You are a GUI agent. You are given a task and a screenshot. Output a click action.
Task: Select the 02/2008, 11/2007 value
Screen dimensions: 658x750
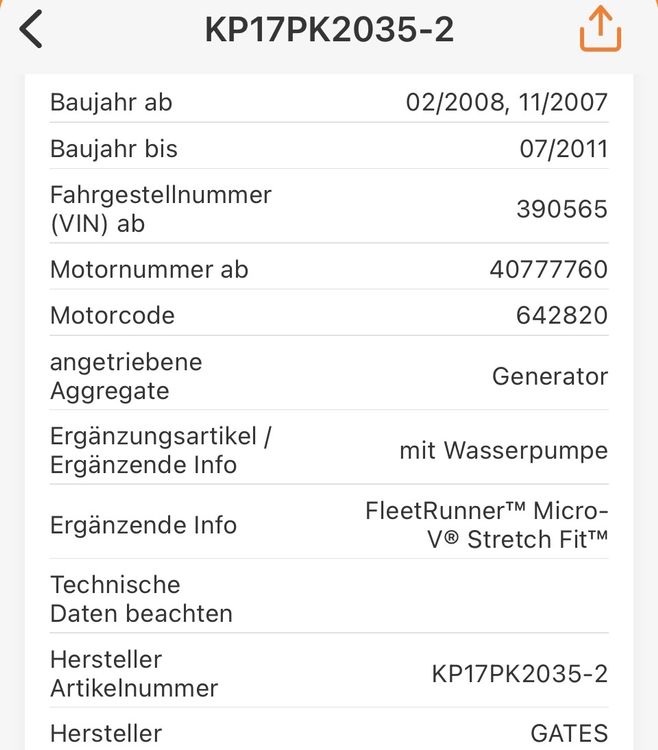[x=507, y=102]
